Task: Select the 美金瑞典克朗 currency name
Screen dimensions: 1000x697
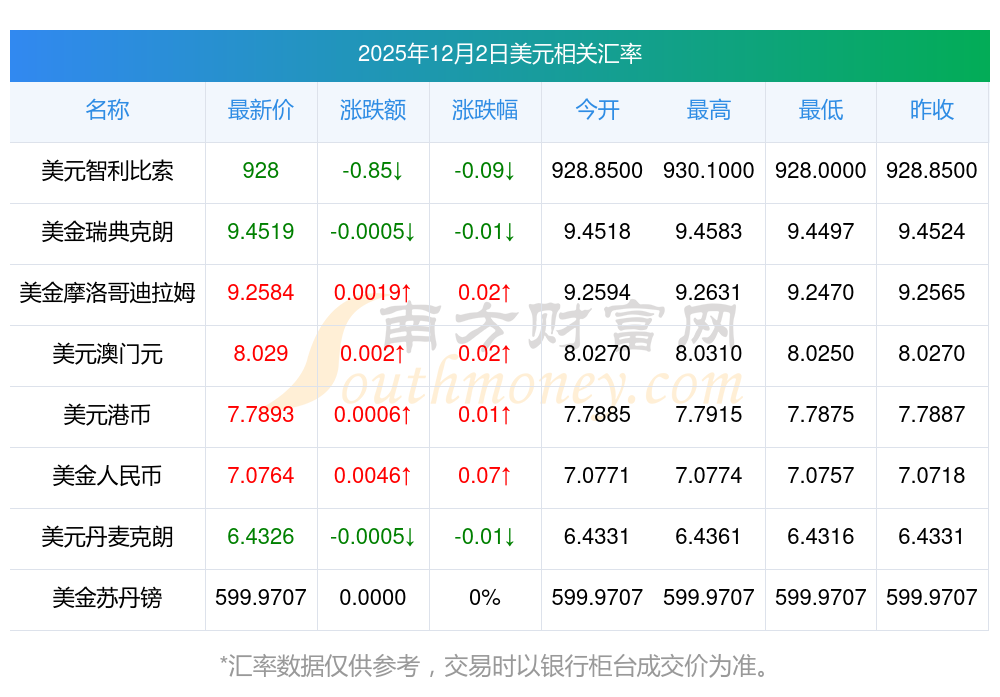Action: (107, 232)
